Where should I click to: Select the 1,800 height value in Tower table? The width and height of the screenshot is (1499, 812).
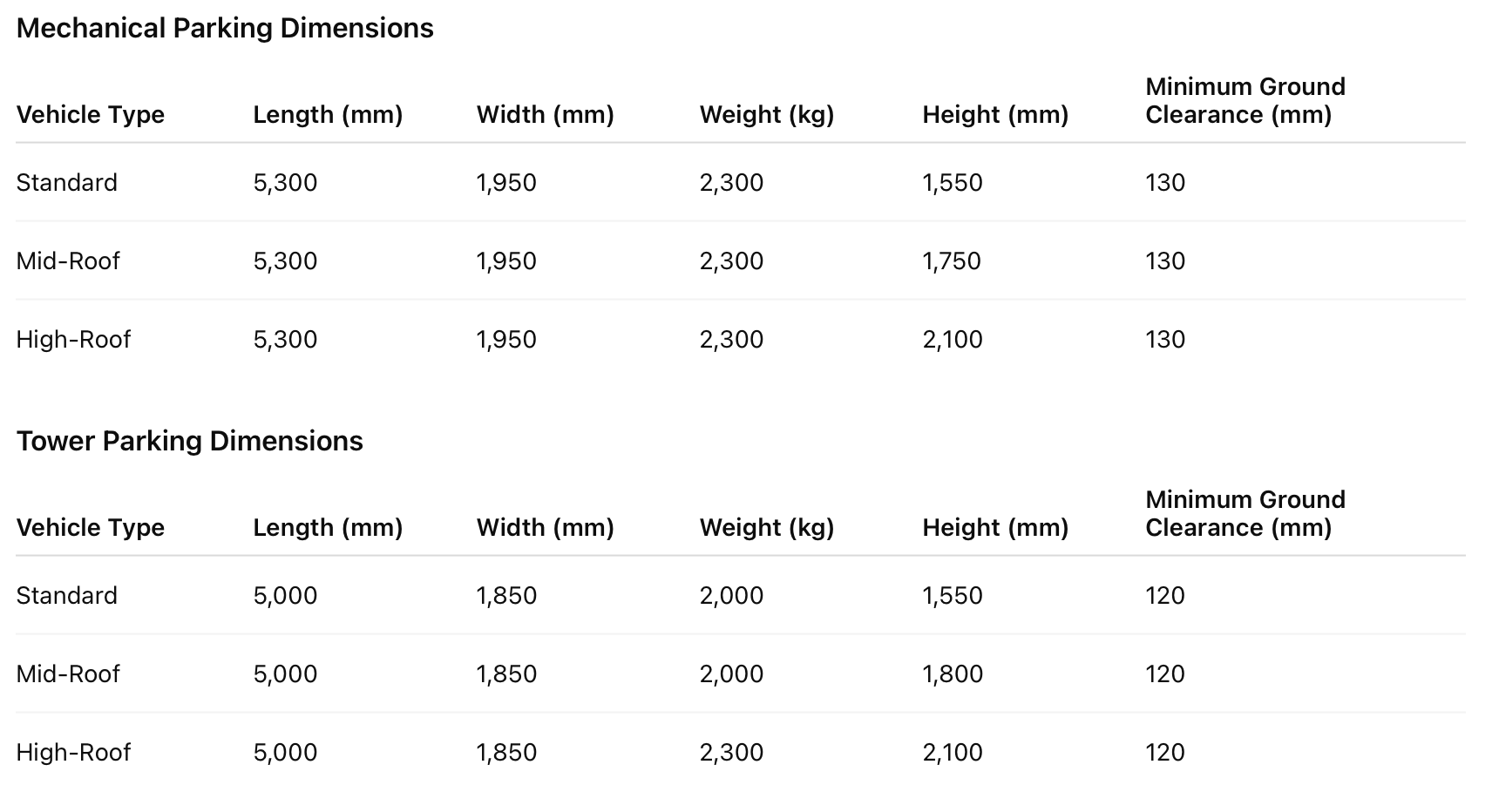tap(953, 673)
